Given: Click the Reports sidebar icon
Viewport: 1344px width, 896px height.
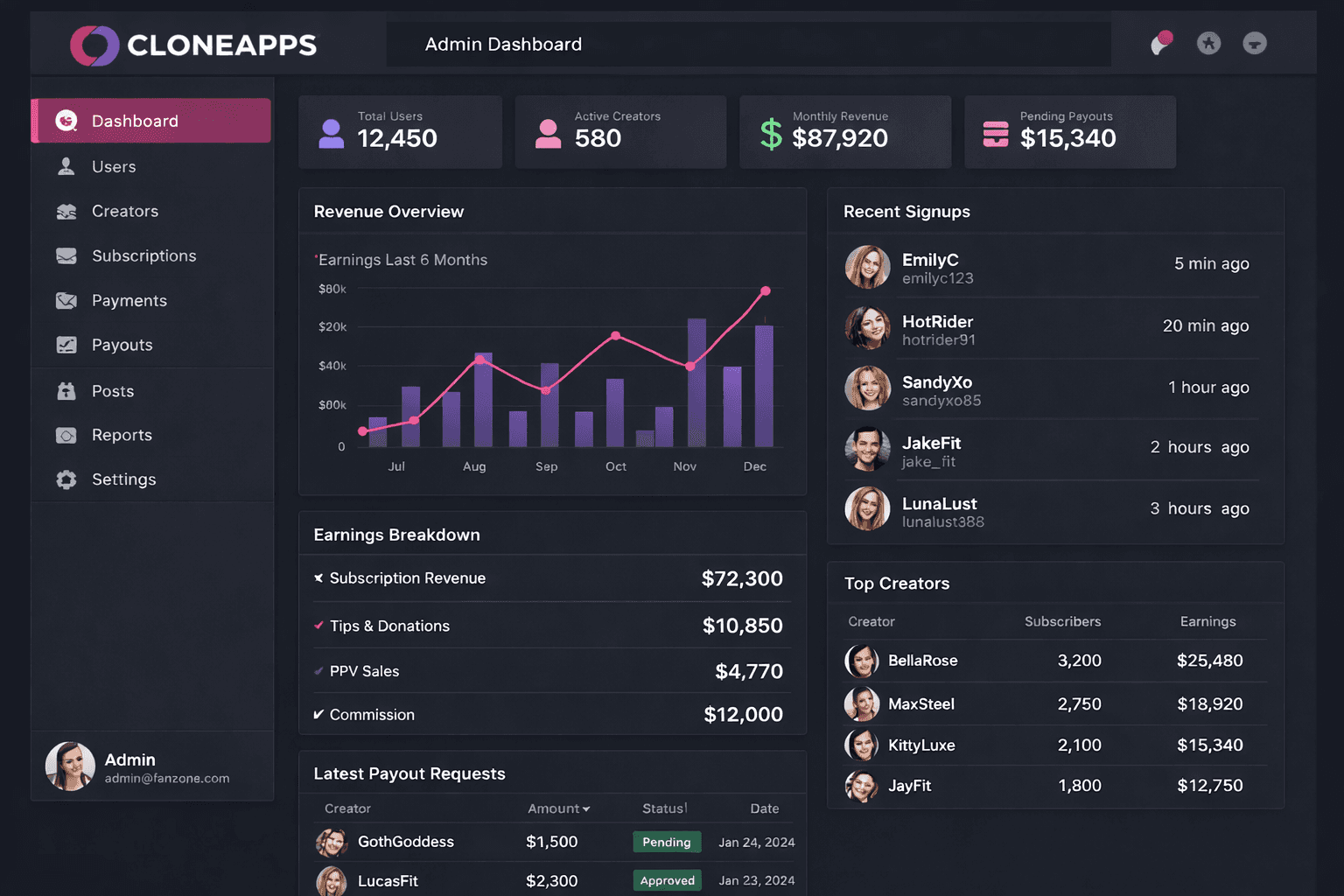Looking at the screenshot, I should point(66,435).
